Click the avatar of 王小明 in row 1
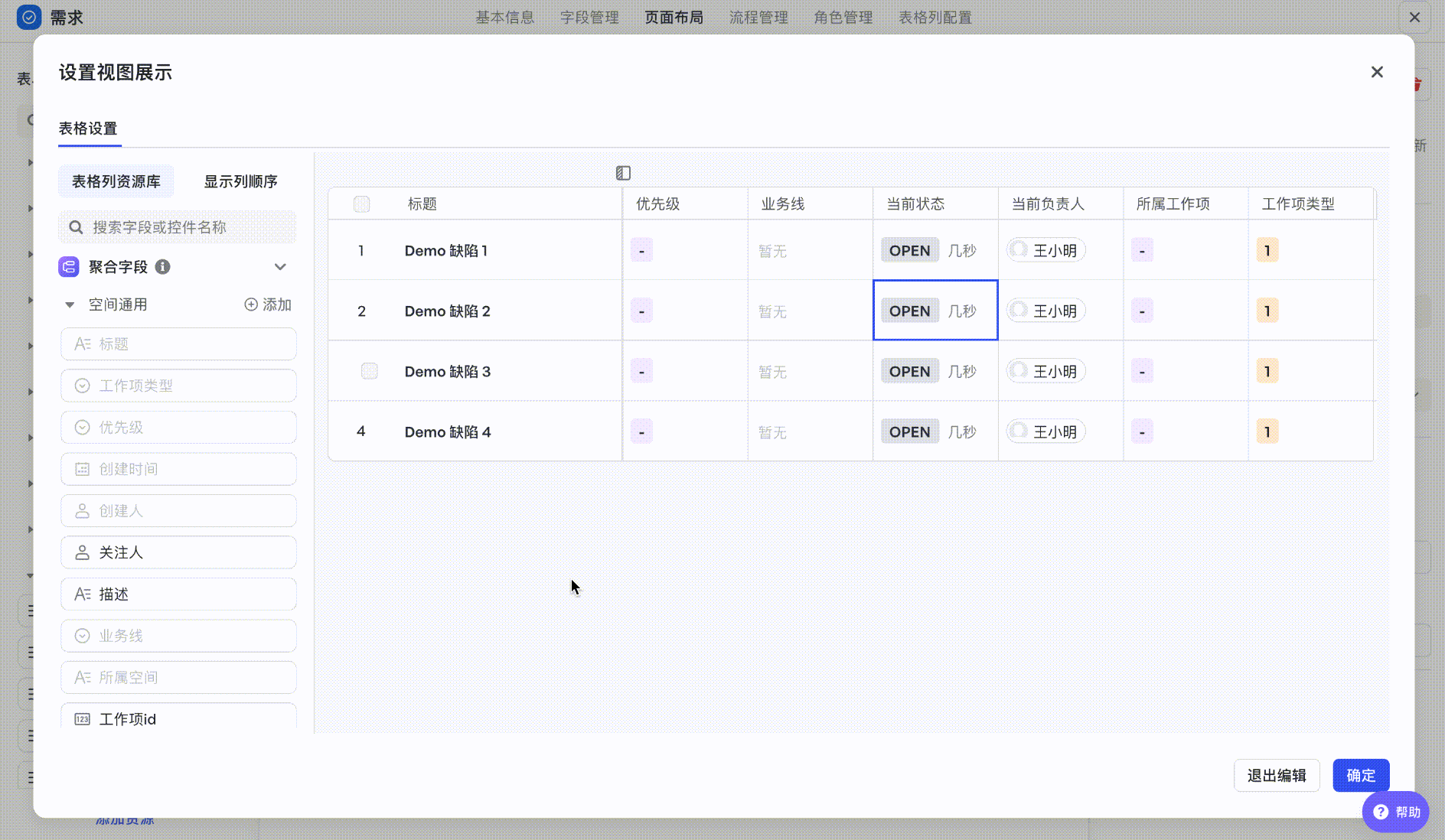 pyautogui.click(x=1019, y=250)
